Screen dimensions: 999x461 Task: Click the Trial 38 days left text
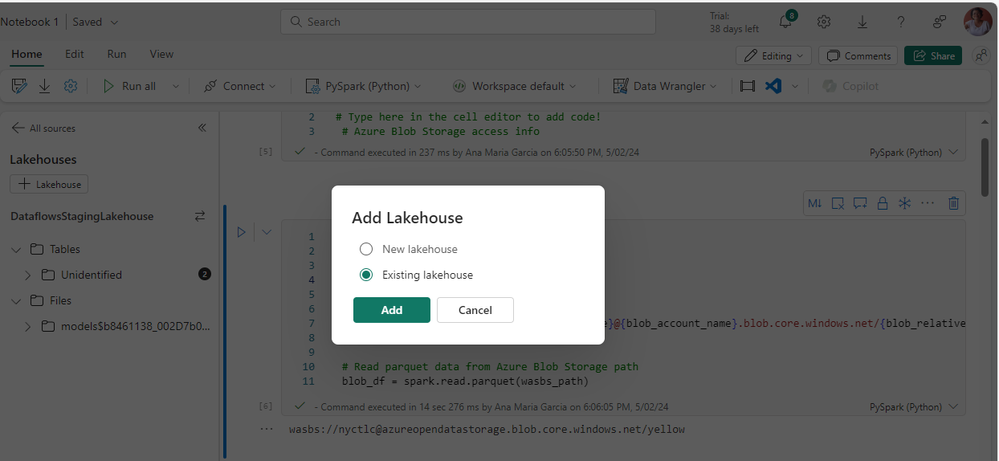click(734, 22)
